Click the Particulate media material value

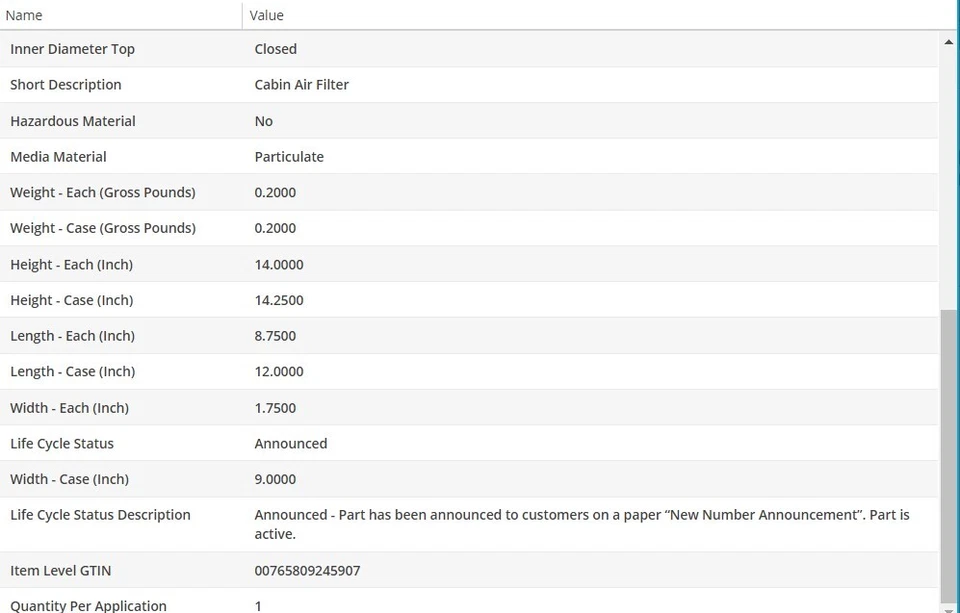pyautogui.click(x=289, y=157)
